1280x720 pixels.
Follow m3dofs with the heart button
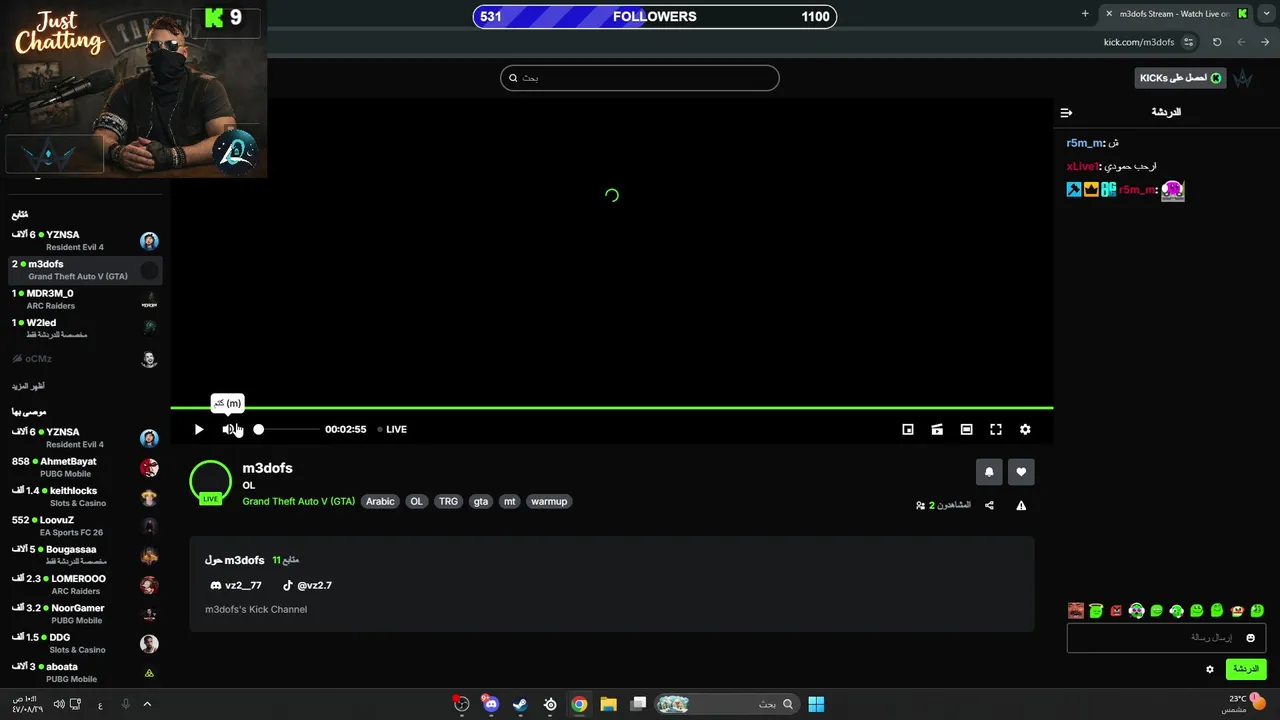[1021, 472]
